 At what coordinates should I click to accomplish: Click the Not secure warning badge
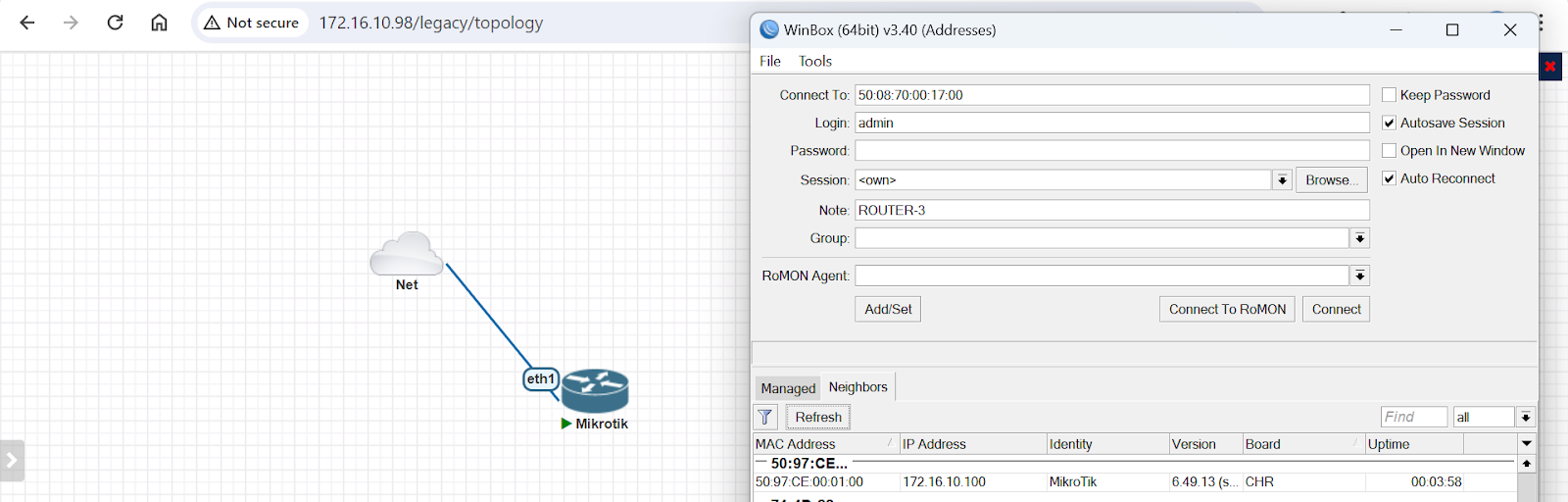click(x=252, y=23)
